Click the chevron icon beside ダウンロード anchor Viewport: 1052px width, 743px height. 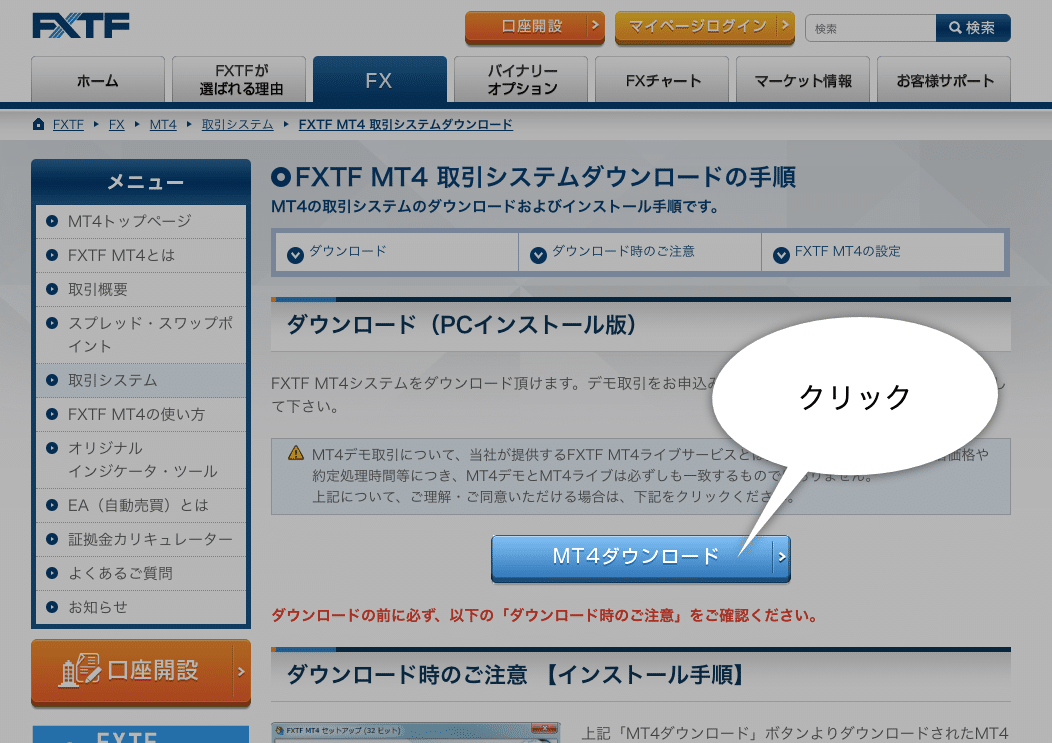[295, 255]
